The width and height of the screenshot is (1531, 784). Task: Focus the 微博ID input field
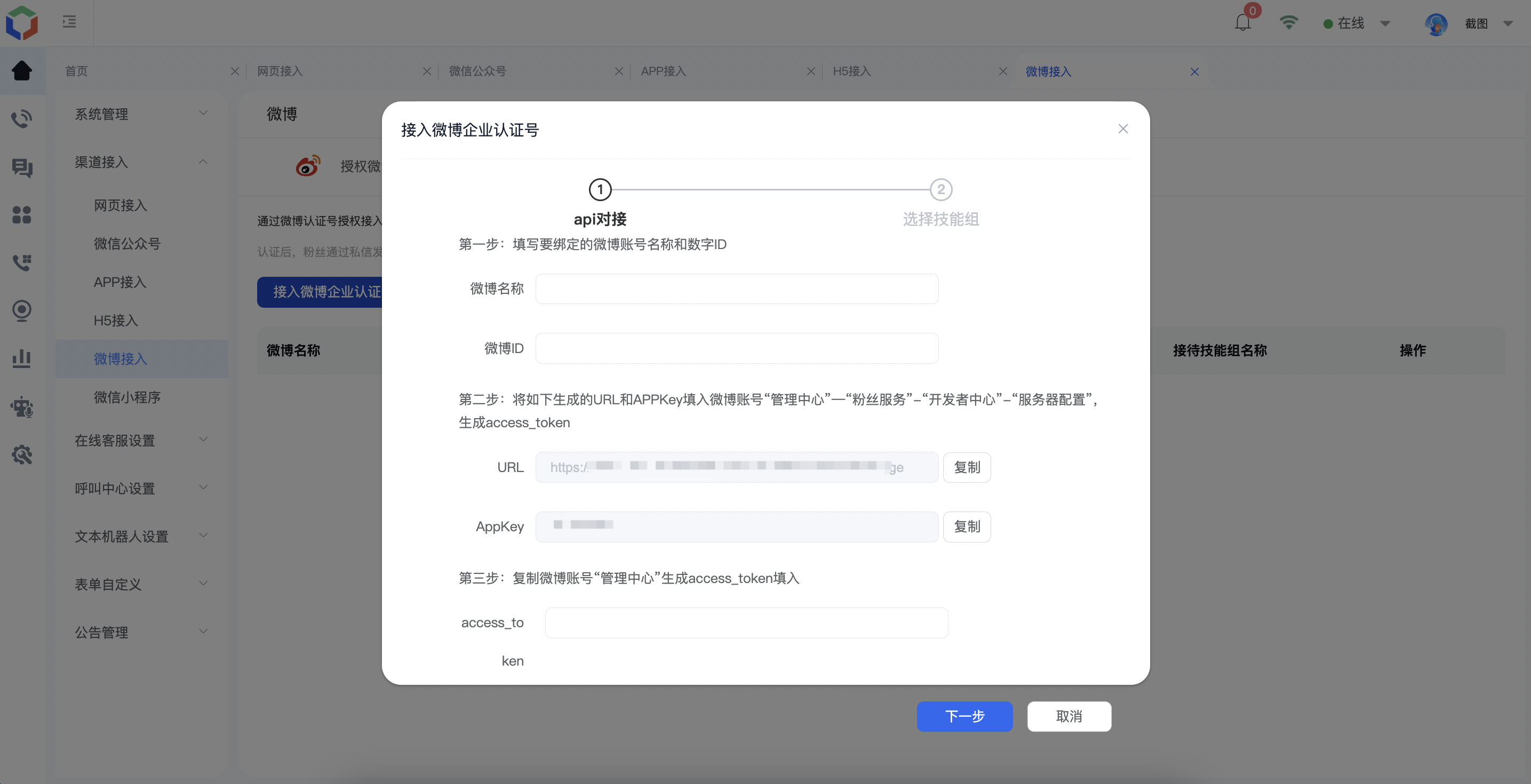pos(737,348)
